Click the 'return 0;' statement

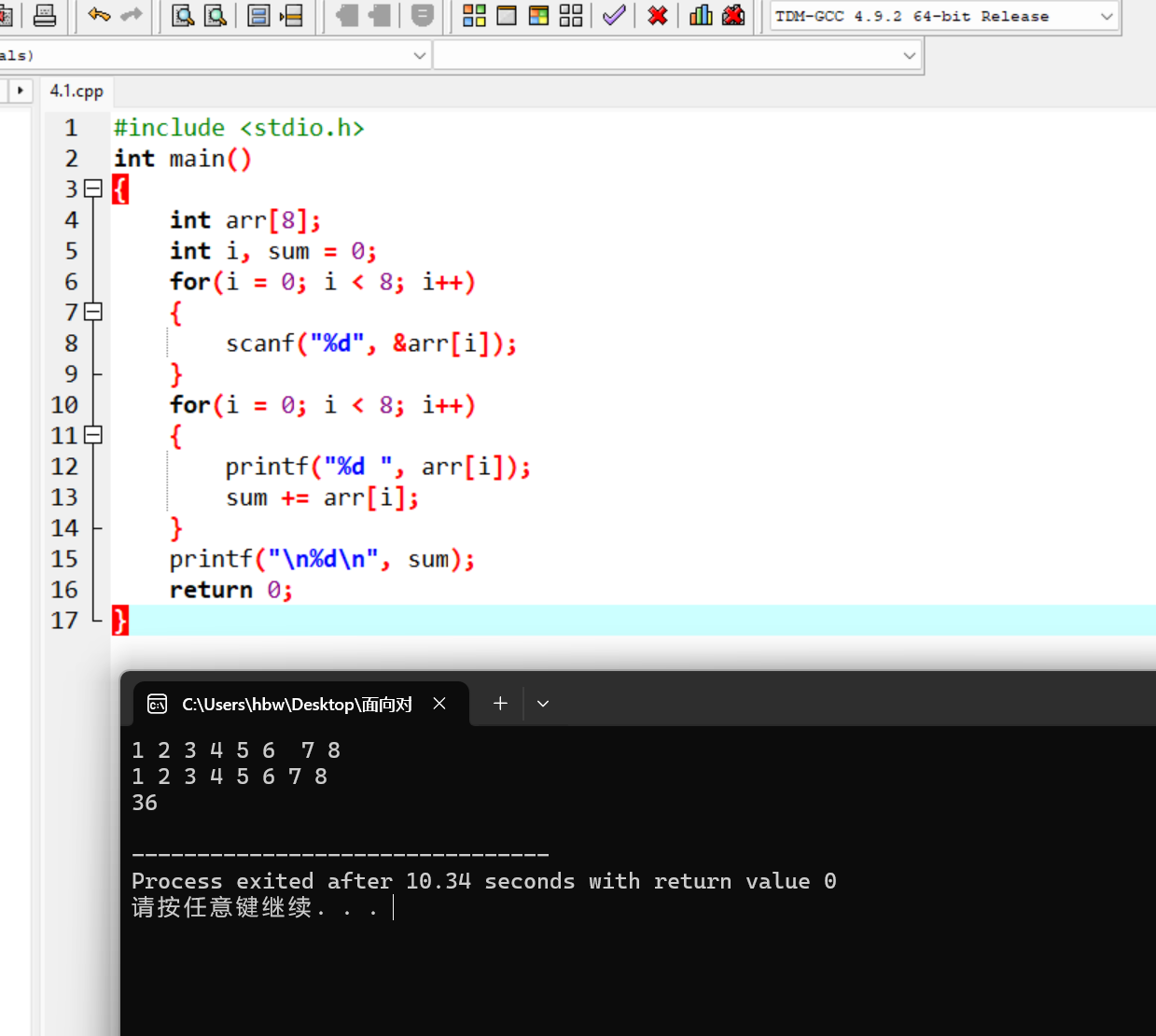click(231, 590)
